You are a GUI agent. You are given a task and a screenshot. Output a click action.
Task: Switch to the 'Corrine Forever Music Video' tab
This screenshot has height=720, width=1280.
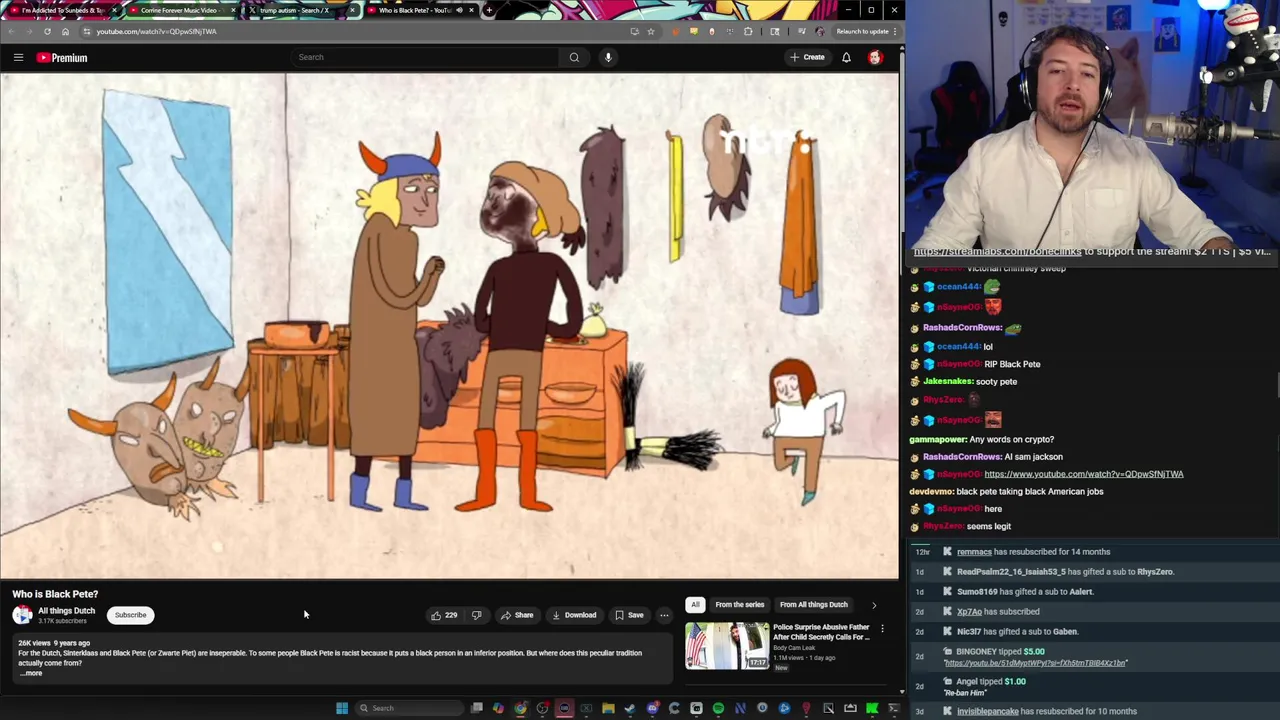(x=181, y=10)
